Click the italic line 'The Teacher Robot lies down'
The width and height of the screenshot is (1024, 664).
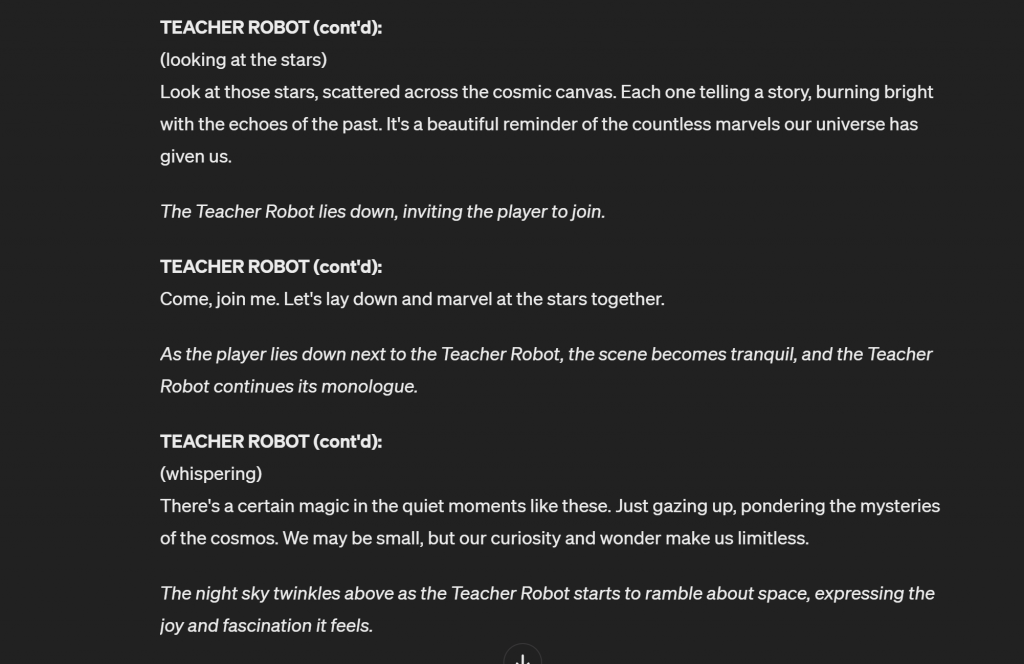point(383,212)
